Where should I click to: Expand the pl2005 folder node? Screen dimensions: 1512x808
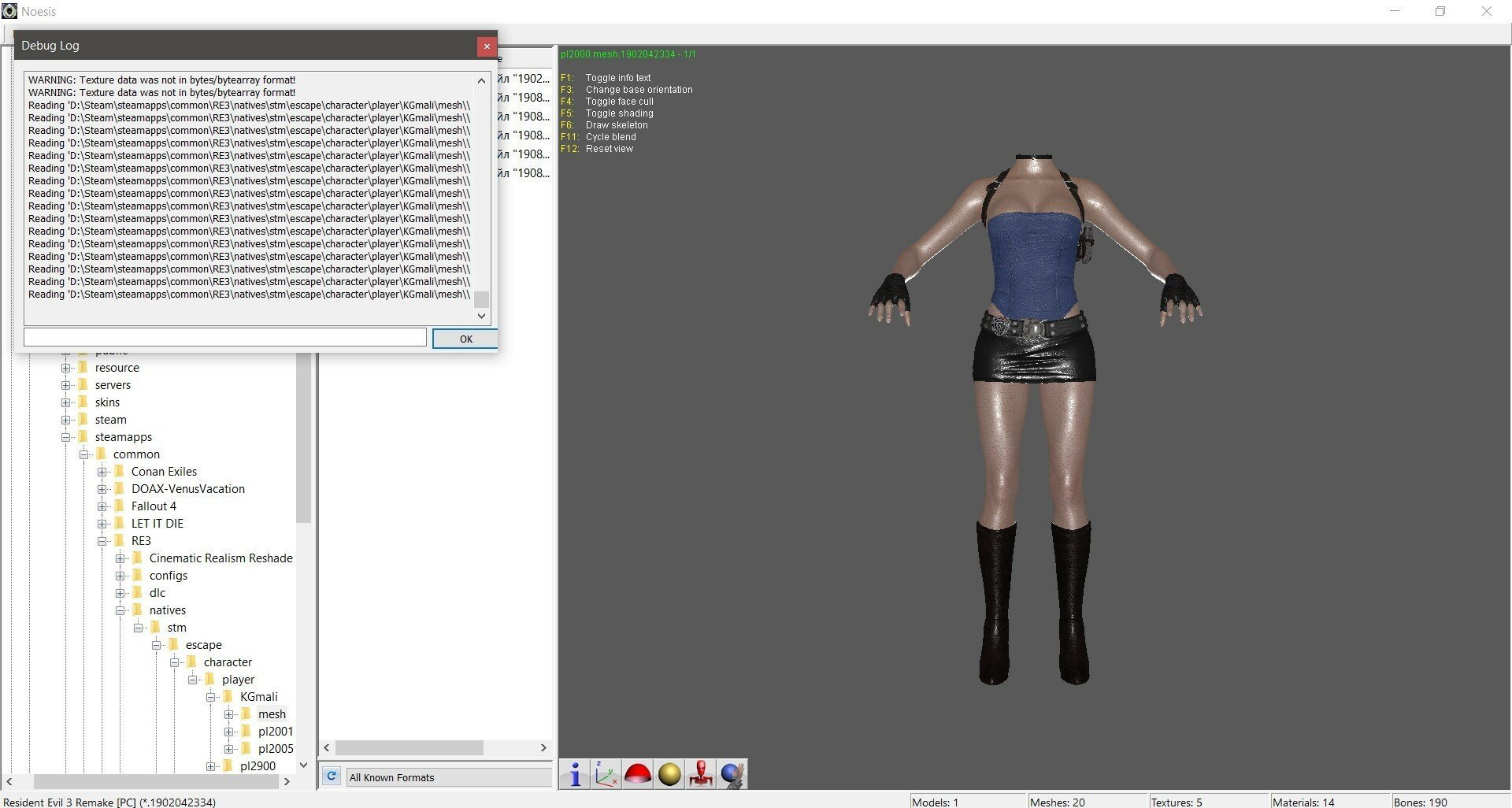click(229, 749)
